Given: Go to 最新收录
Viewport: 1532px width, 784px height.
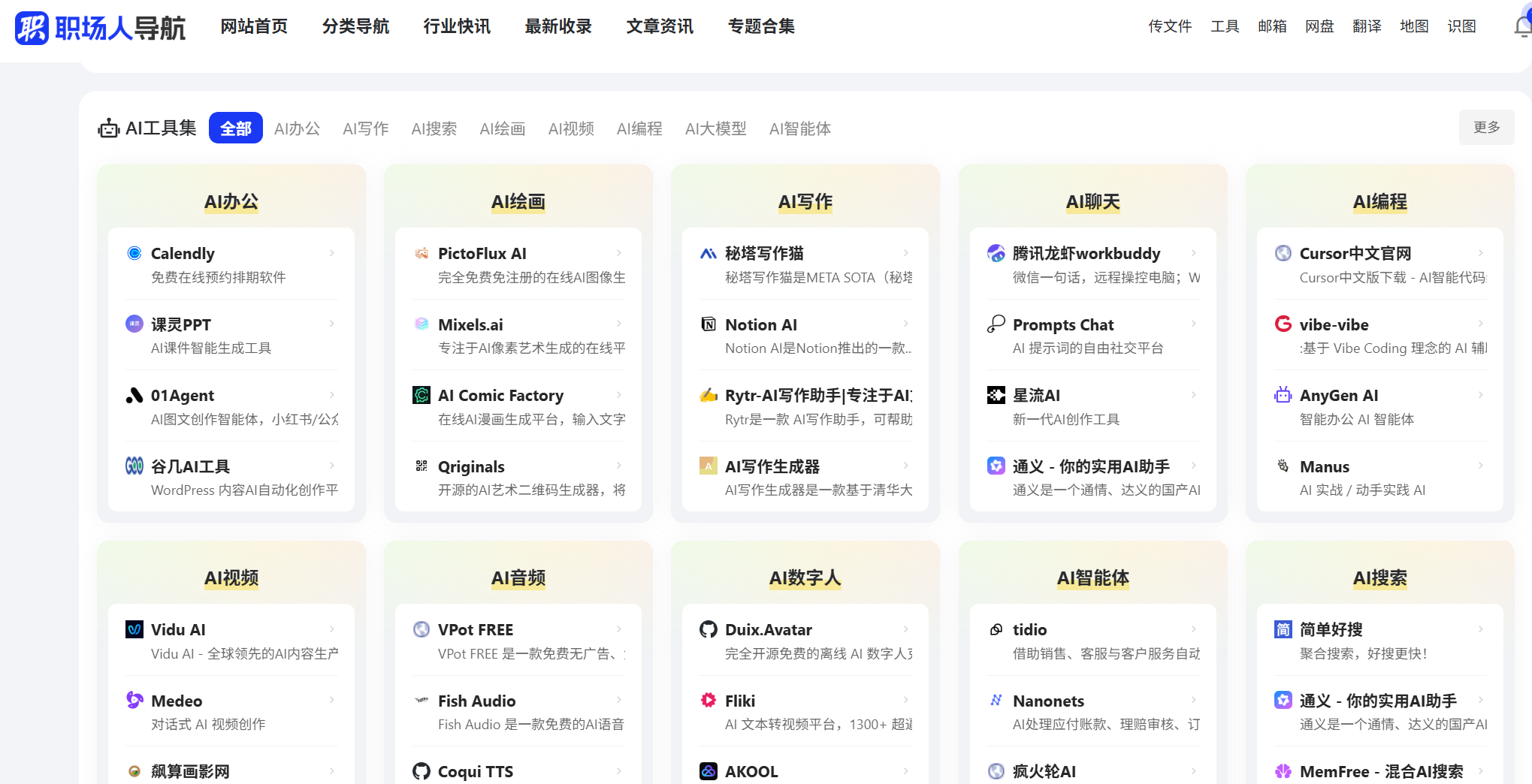Looking at the screenshot, I should (558, 26).
